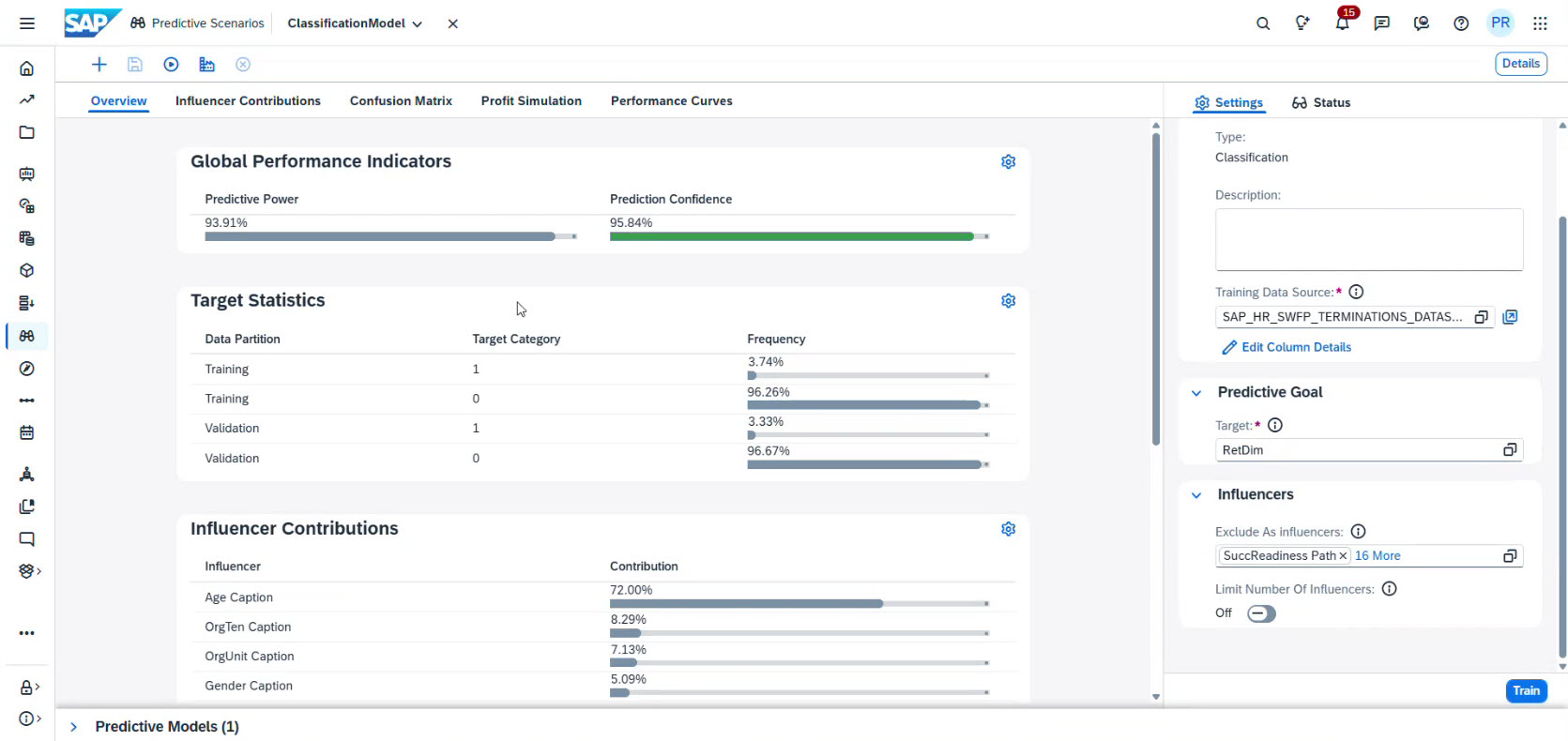Click the plus icon to create new model

(99, 65)
